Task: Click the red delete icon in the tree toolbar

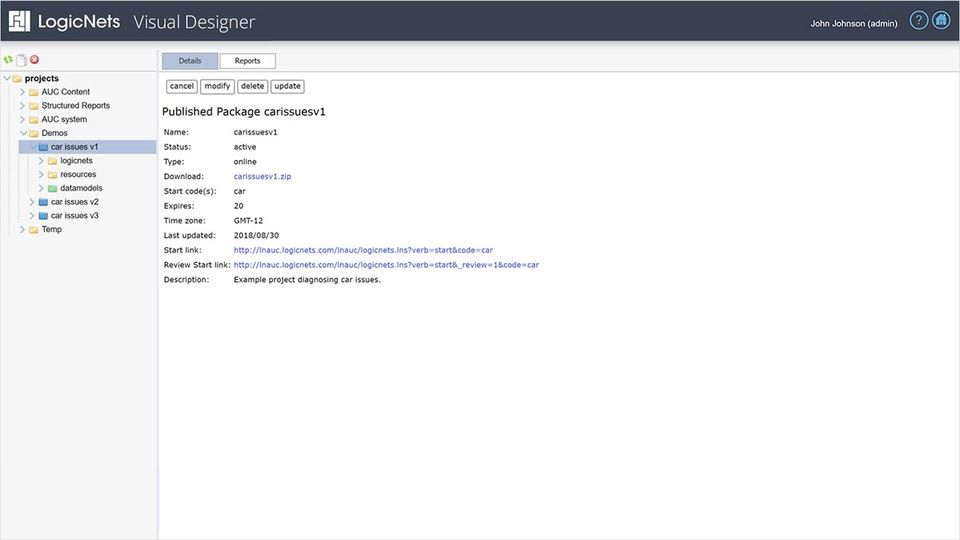Action: click(35, 59)
